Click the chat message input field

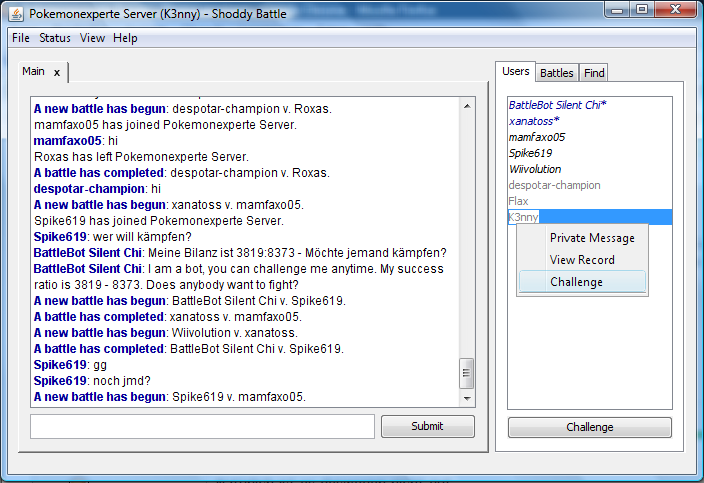coord(202,426)
